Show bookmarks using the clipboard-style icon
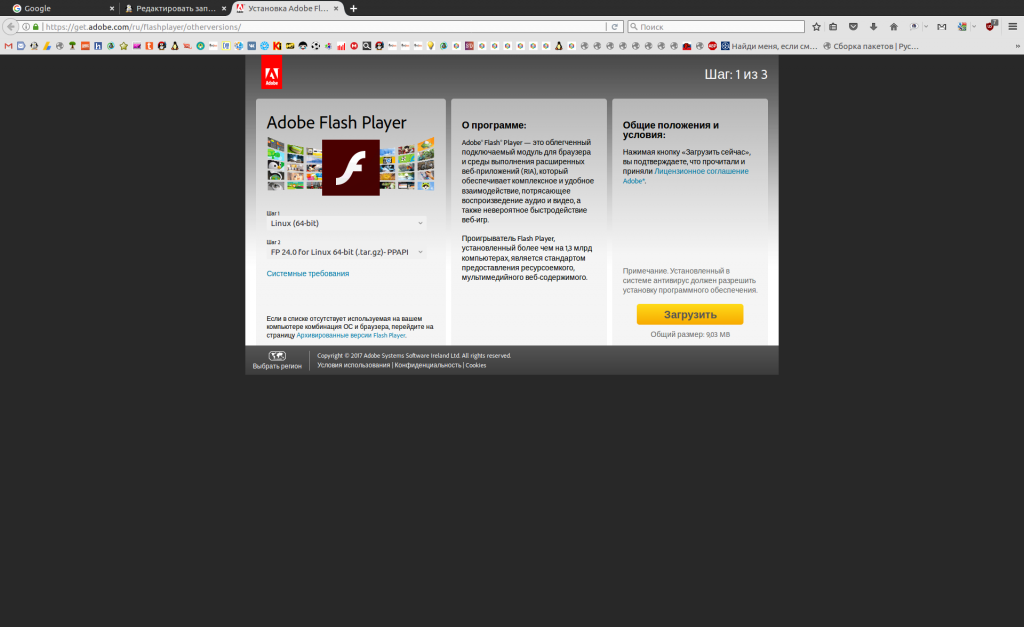 833,27
